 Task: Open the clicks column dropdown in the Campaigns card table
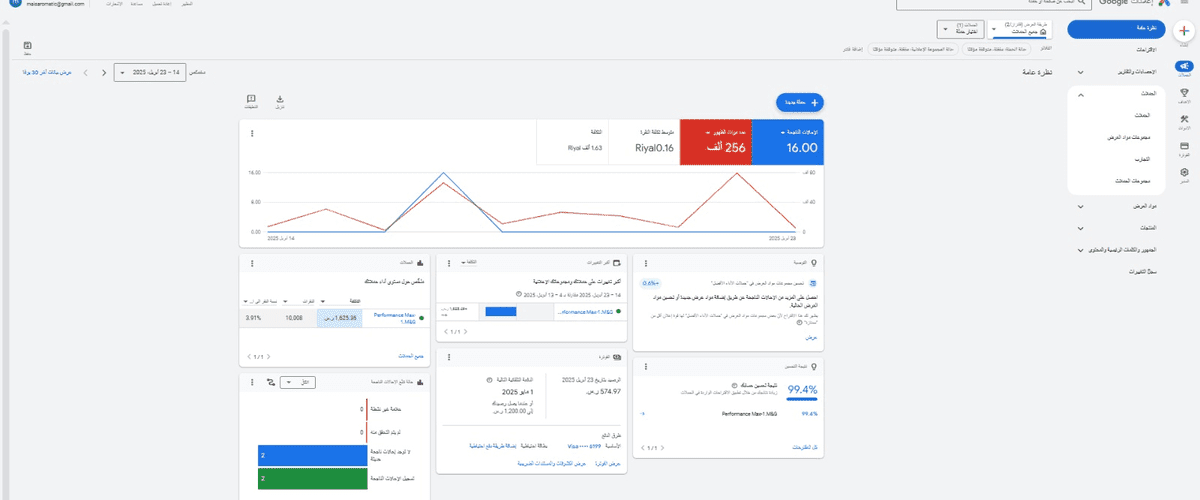302,300
